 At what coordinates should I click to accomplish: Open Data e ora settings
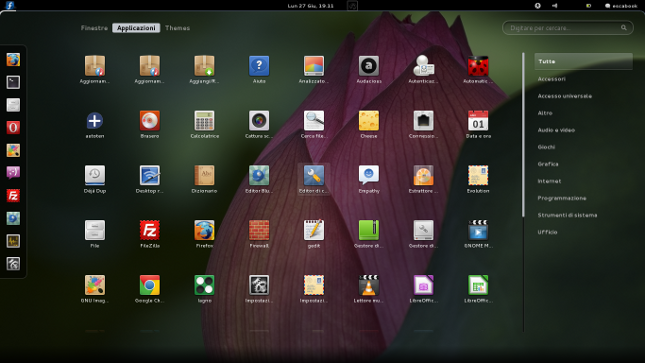click(478, 121)
